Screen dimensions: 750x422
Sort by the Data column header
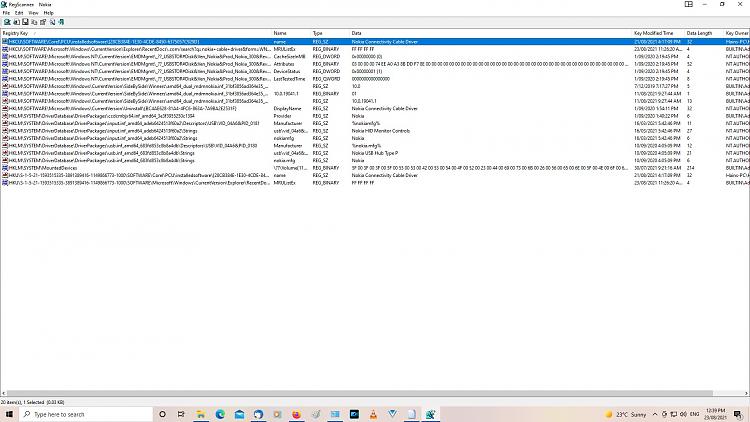tap(491, 33)
